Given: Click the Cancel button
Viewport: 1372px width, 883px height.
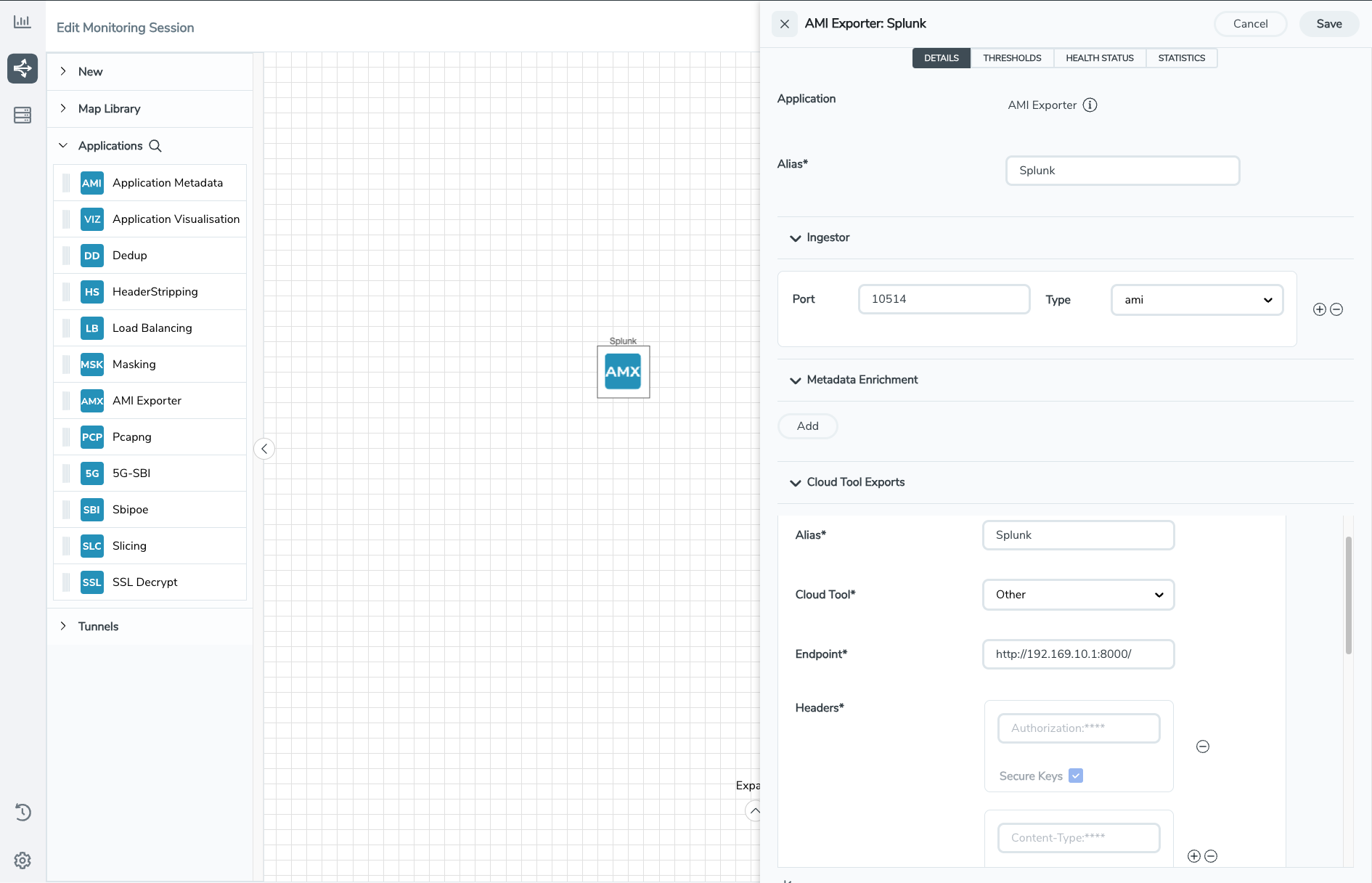Looking at the screenshot, I should [1250, 24].
